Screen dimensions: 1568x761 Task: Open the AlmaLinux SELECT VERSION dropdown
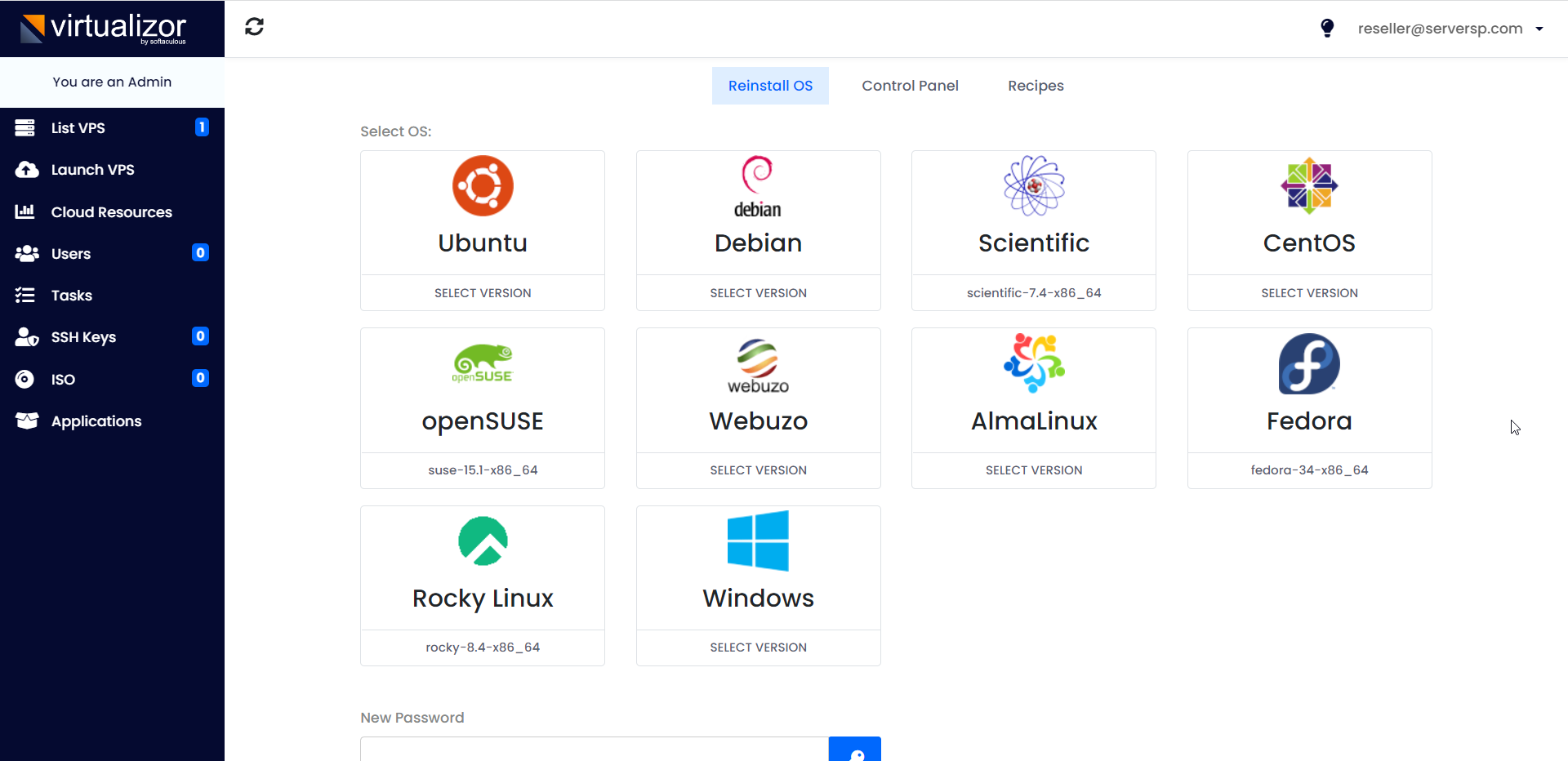click(1034, 470)
